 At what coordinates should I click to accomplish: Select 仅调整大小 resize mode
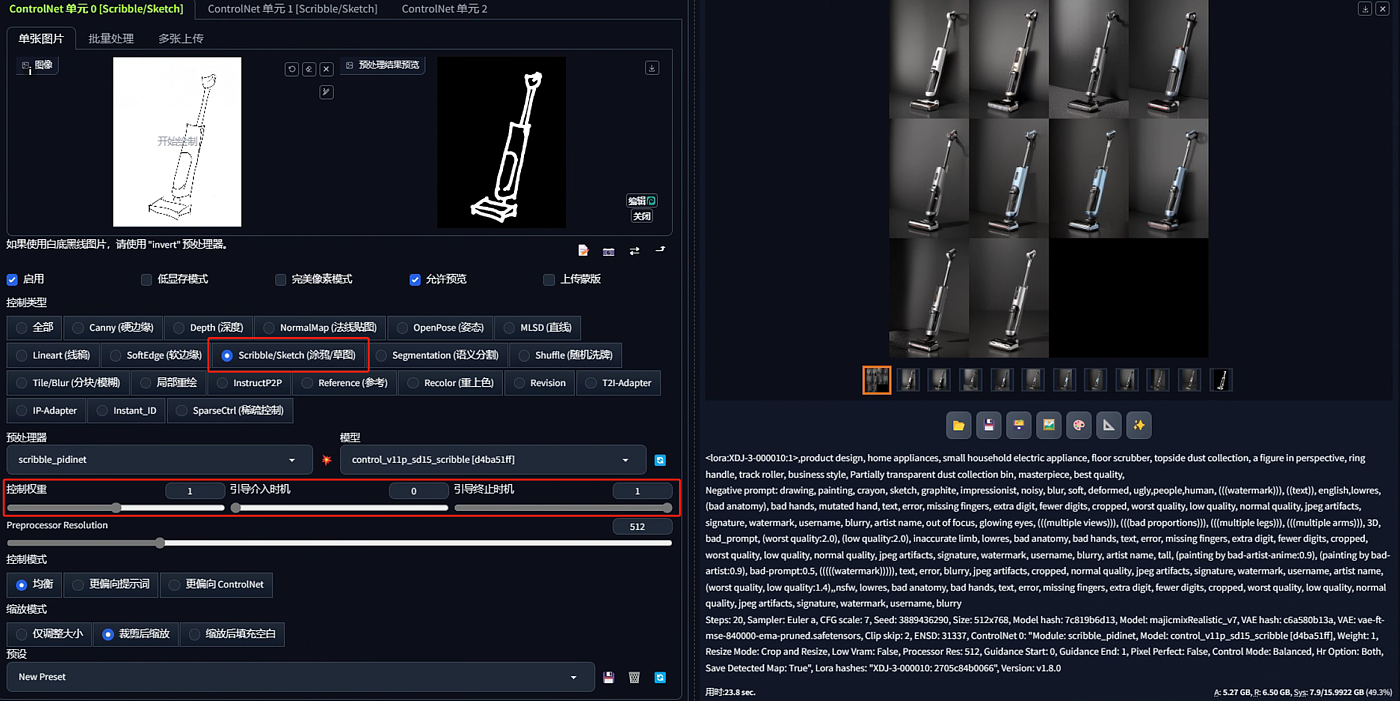coord(48,634)
